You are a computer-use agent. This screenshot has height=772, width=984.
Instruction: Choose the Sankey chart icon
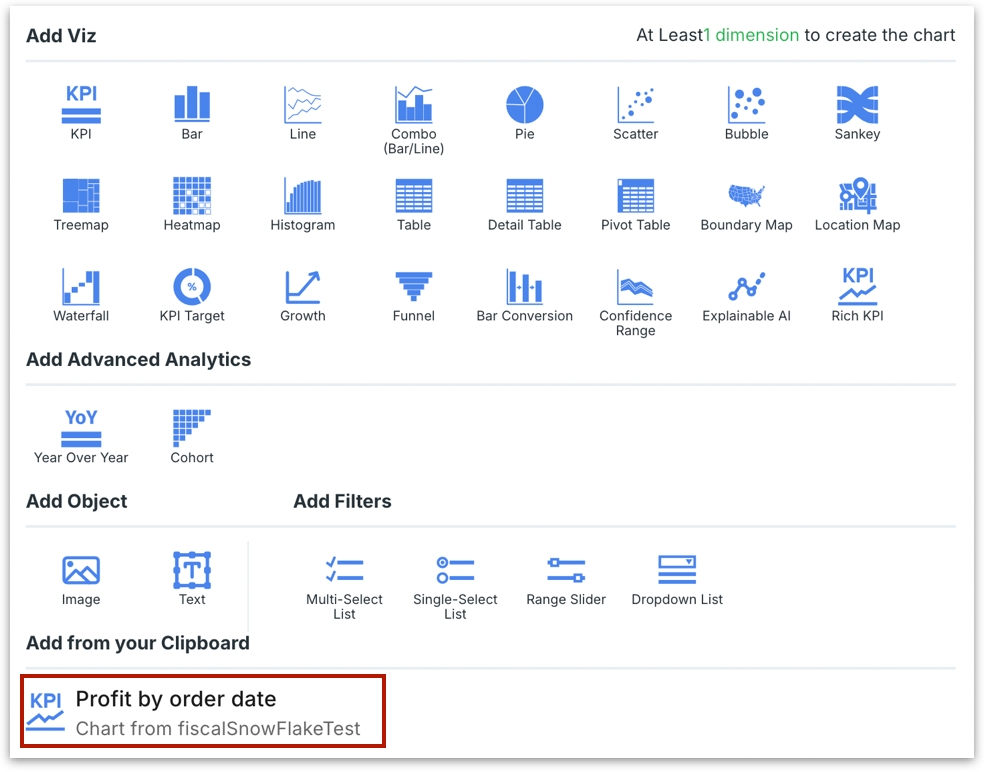(857, 105)
